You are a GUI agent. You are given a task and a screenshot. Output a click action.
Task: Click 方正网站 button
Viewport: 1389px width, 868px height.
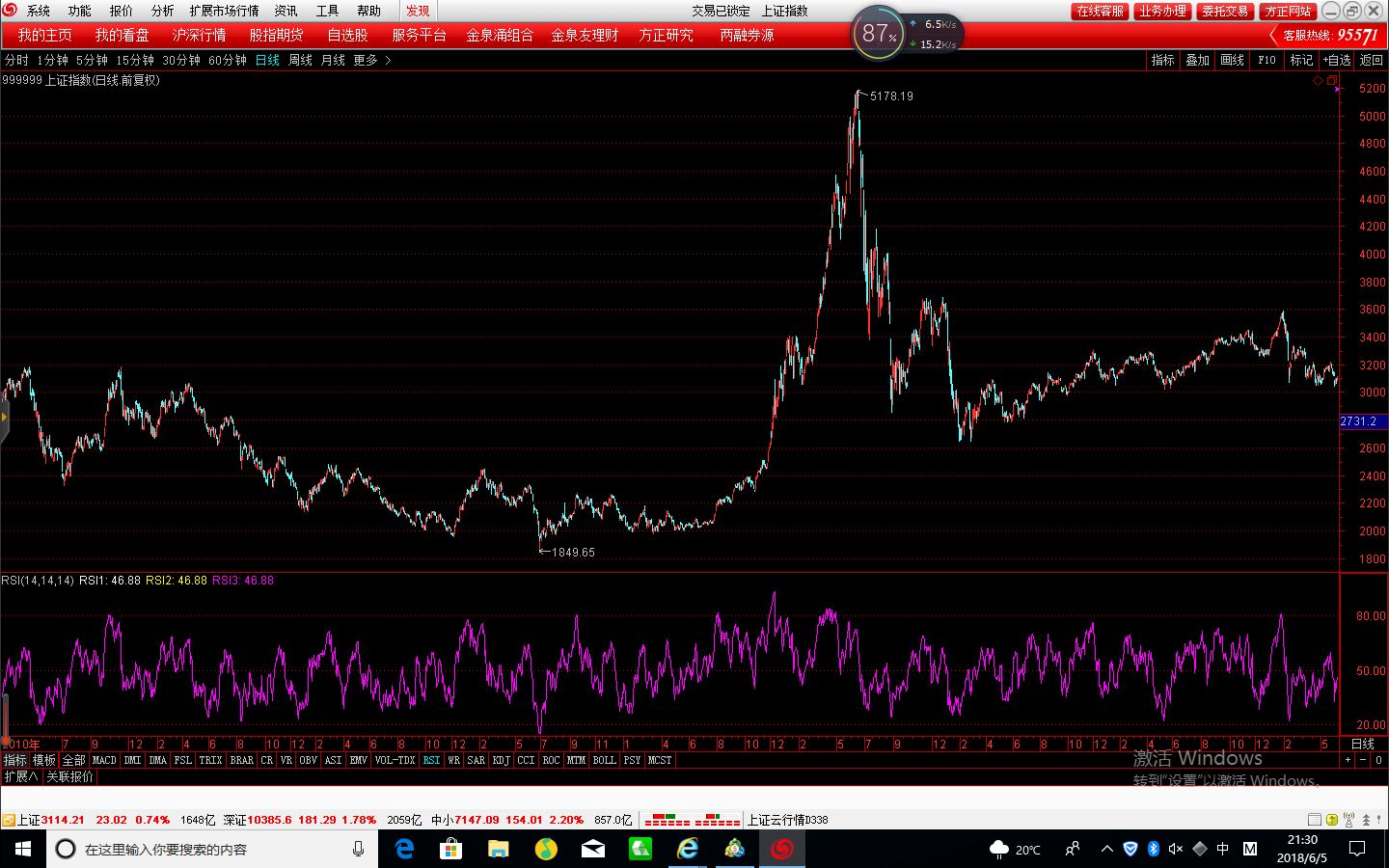point(1288,11)
